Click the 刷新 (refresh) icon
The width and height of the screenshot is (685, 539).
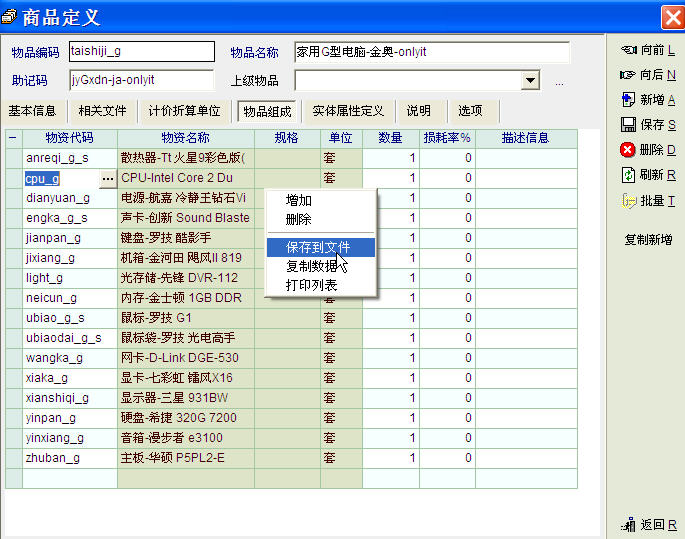pos(628,175)
